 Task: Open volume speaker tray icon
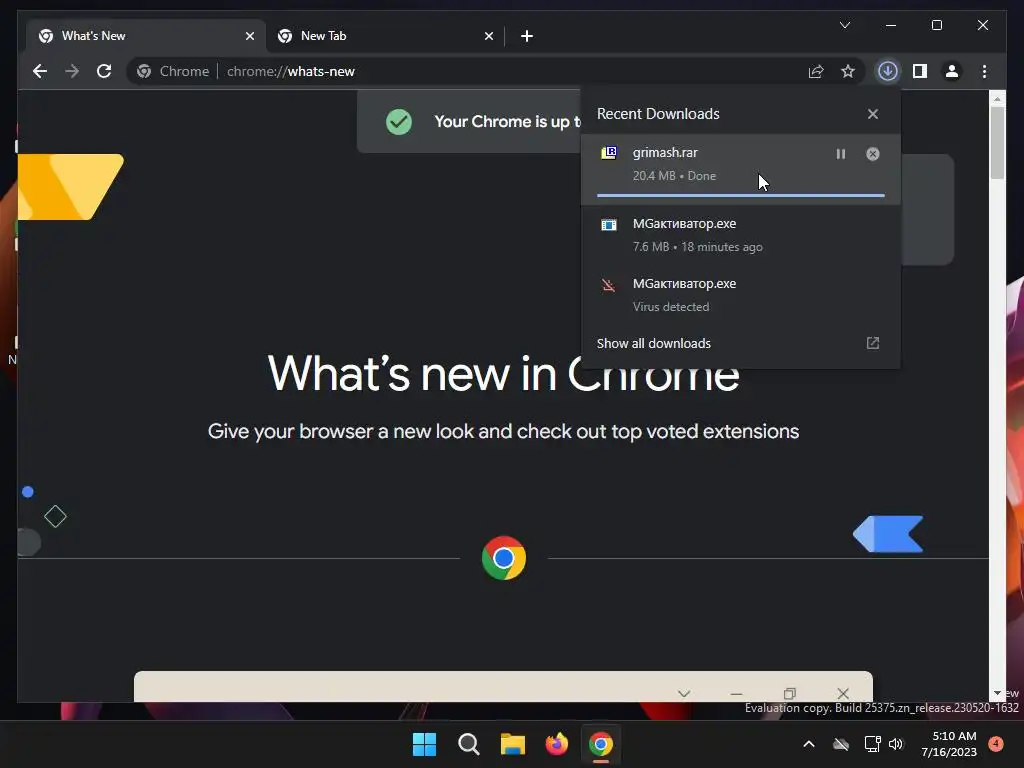click(896, 744)
